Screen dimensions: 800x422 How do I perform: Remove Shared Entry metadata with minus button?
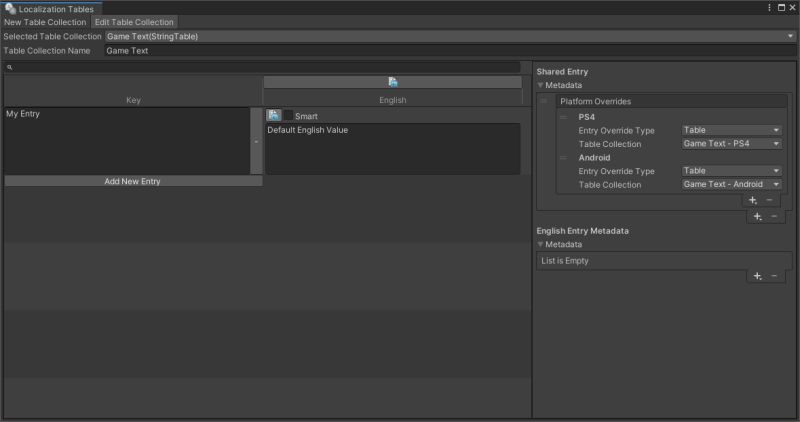774,217
